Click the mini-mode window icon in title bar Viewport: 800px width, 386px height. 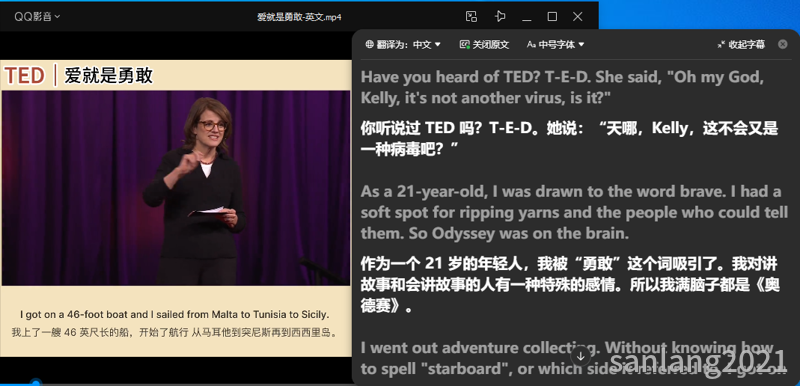471,16
